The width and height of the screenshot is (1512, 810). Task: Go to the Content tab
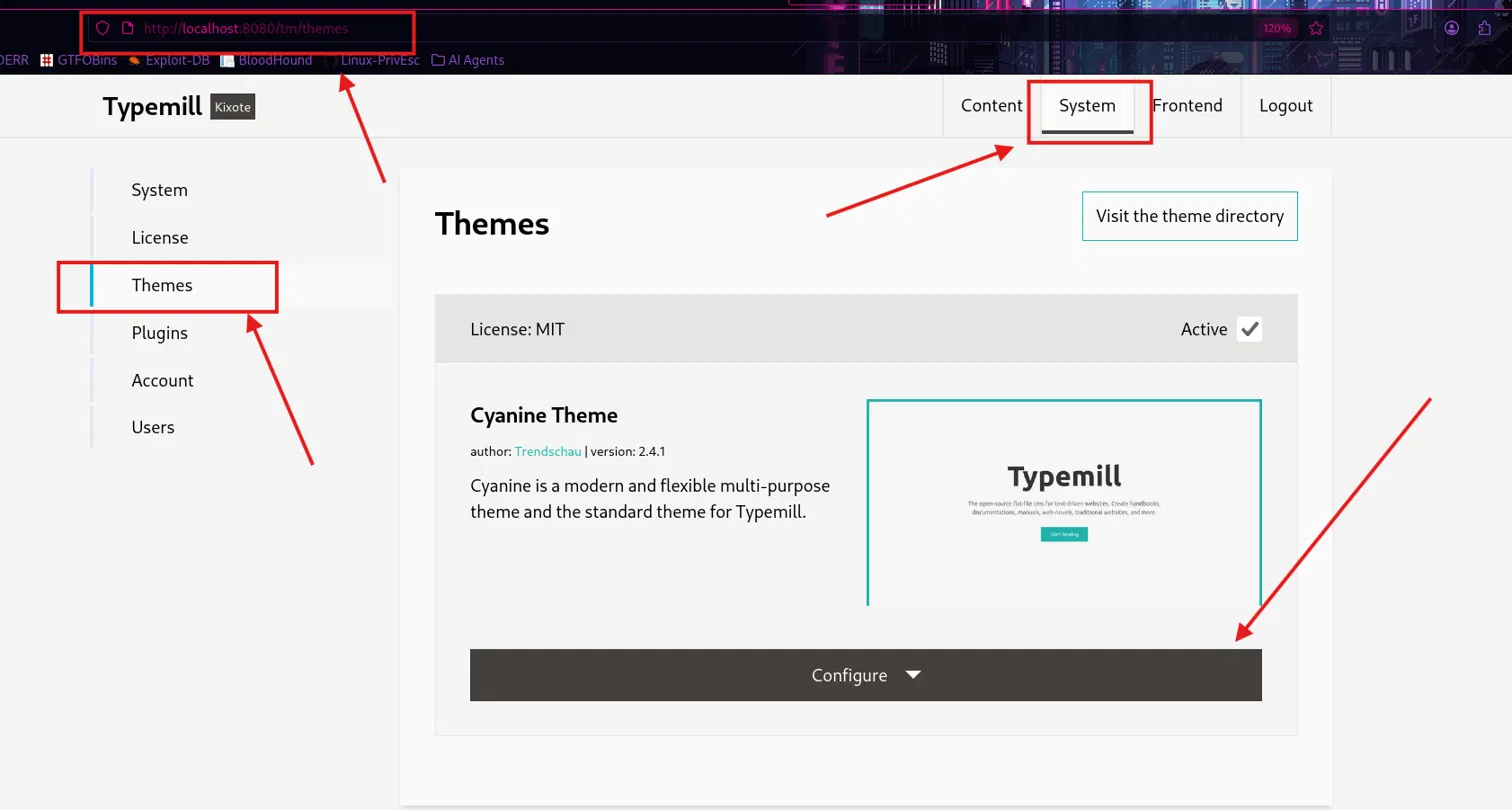tap(992, 106)
